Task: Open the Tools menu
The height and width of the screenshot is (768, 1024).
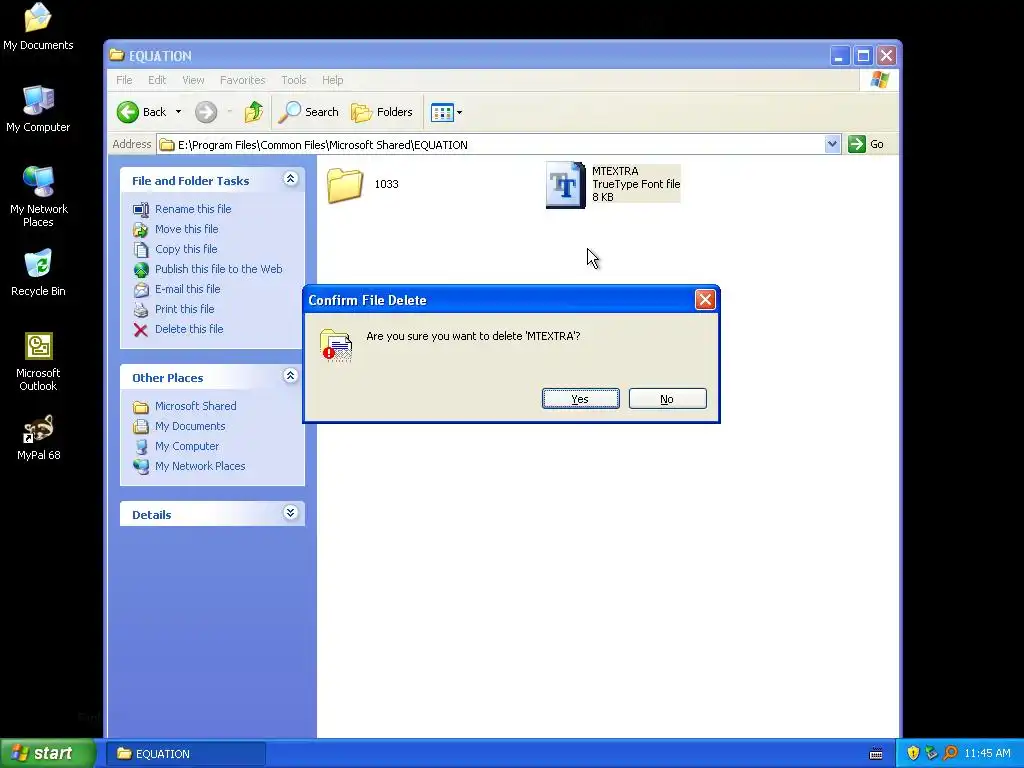Action: (x=294, y=80)
